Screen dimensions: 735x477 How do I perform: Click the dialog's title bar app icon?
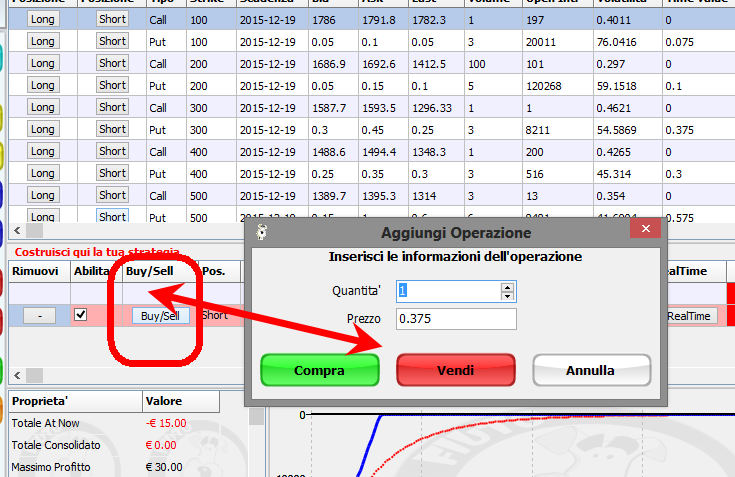point(262,231)
